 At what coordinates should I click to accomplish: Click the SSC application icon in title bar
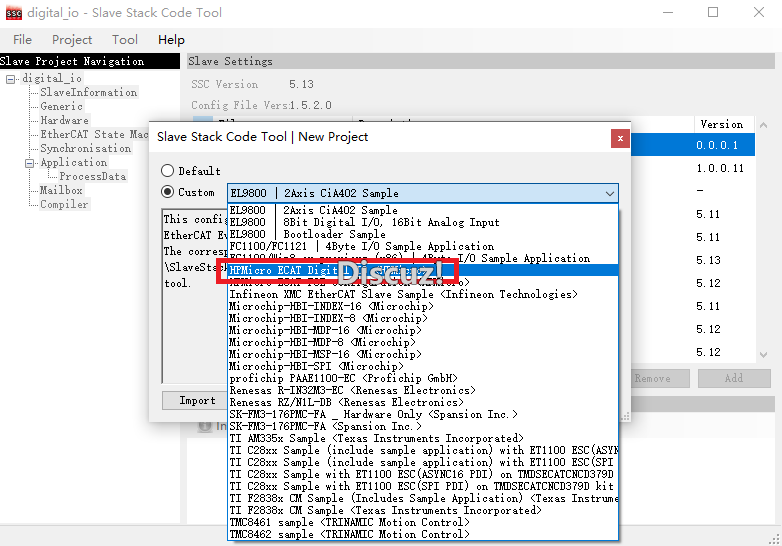click(14, 13)
